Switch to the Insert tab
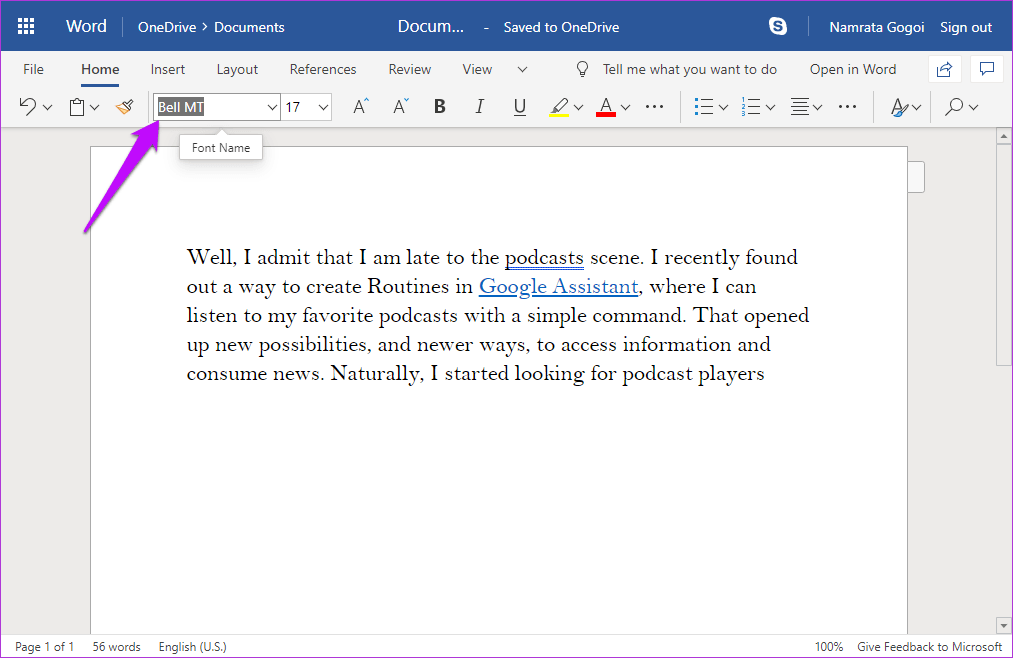The image size is (1013, 658). pos(168,69)
